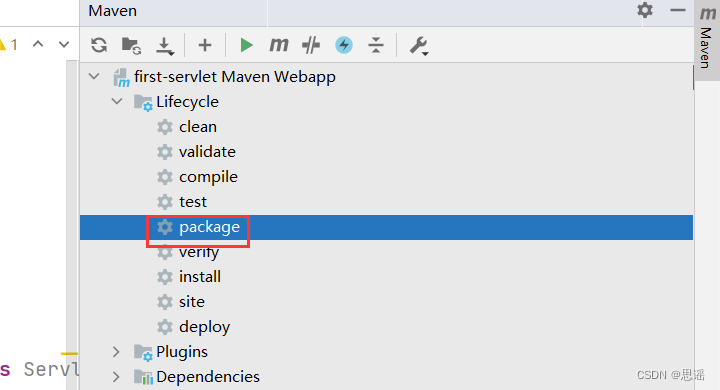Open Maven panel gear options
Image resolution: width=720 pixels, height=390 pixels.
(x=645, y=10)
